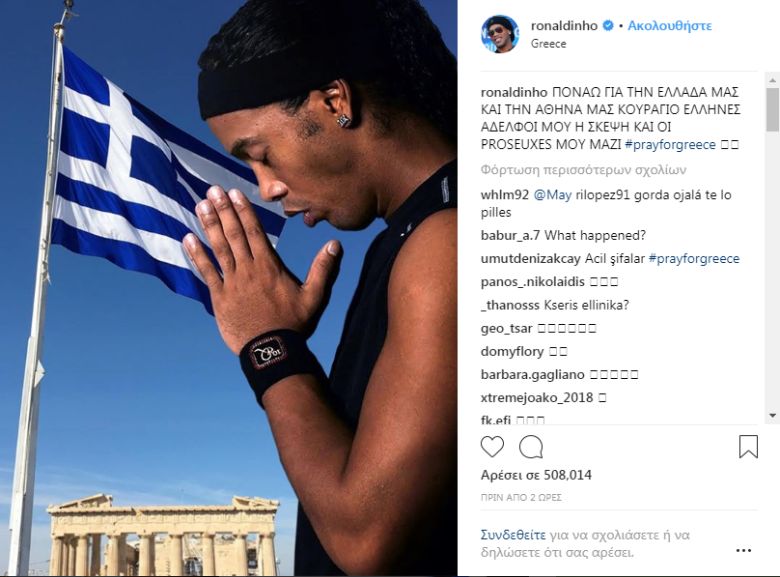Save post with bookmark icon
Image resolution: width=780 pixels, height=577 pixels.
(748, 446)
